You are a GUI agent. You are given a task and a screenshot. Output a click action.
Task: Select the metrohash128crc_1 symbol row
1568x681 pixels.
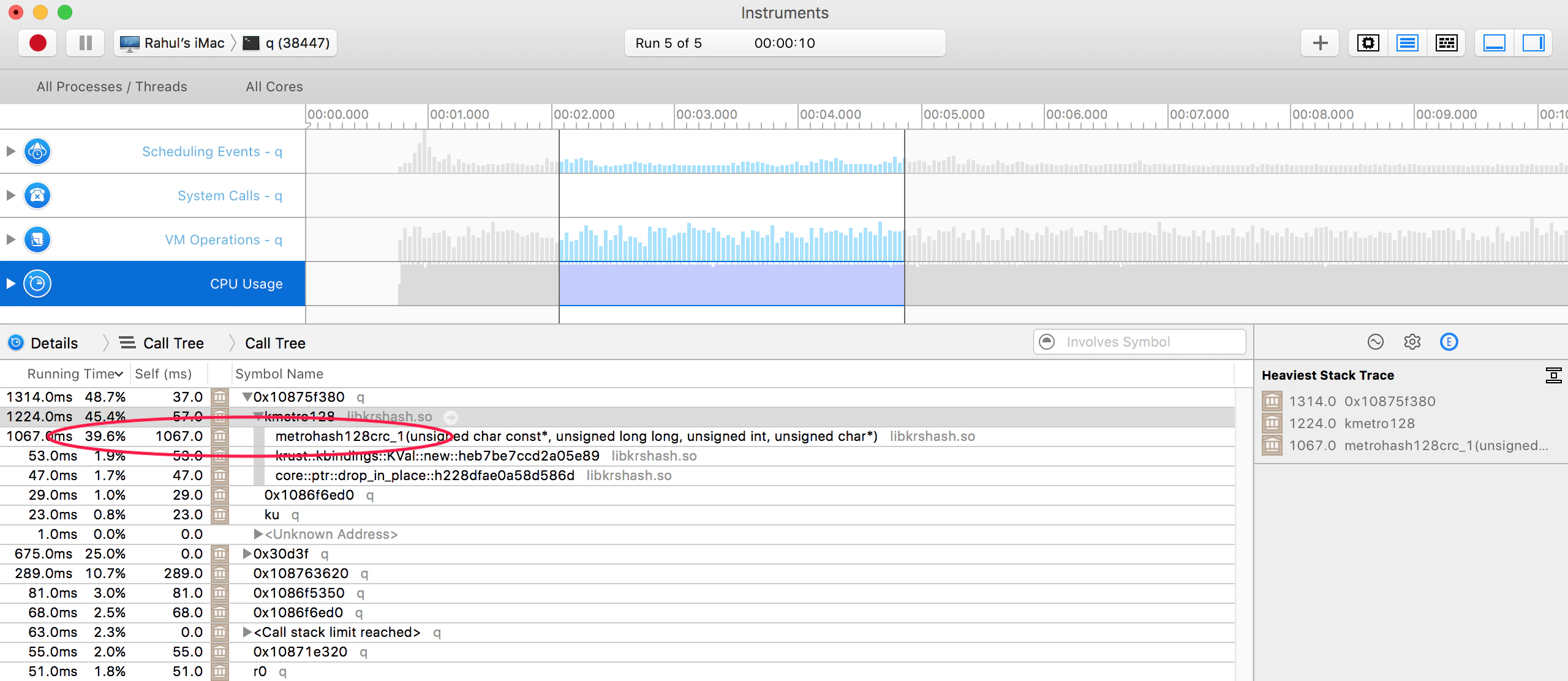click(x=617, y=436)
